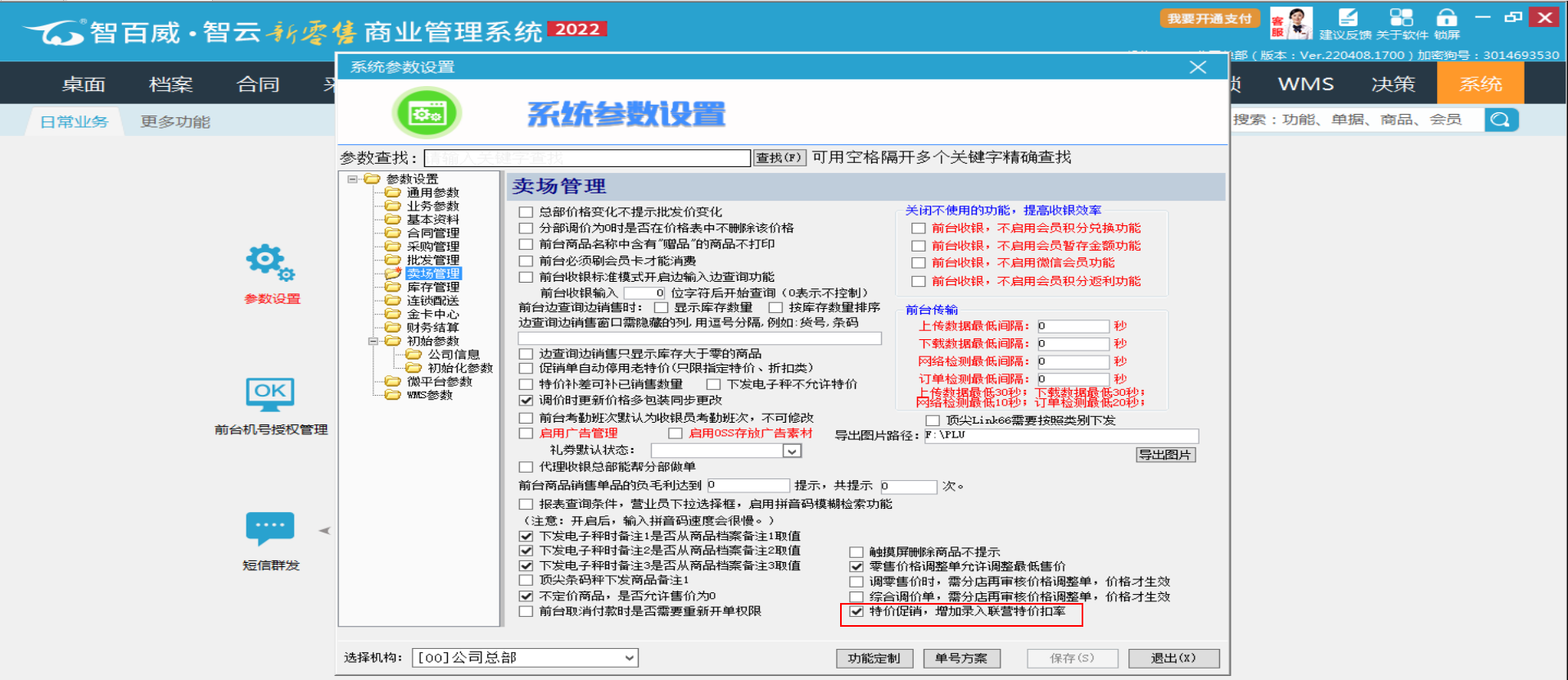Open the 选择机构 company dropdown

pyautogui.click(x=629, y=658)
